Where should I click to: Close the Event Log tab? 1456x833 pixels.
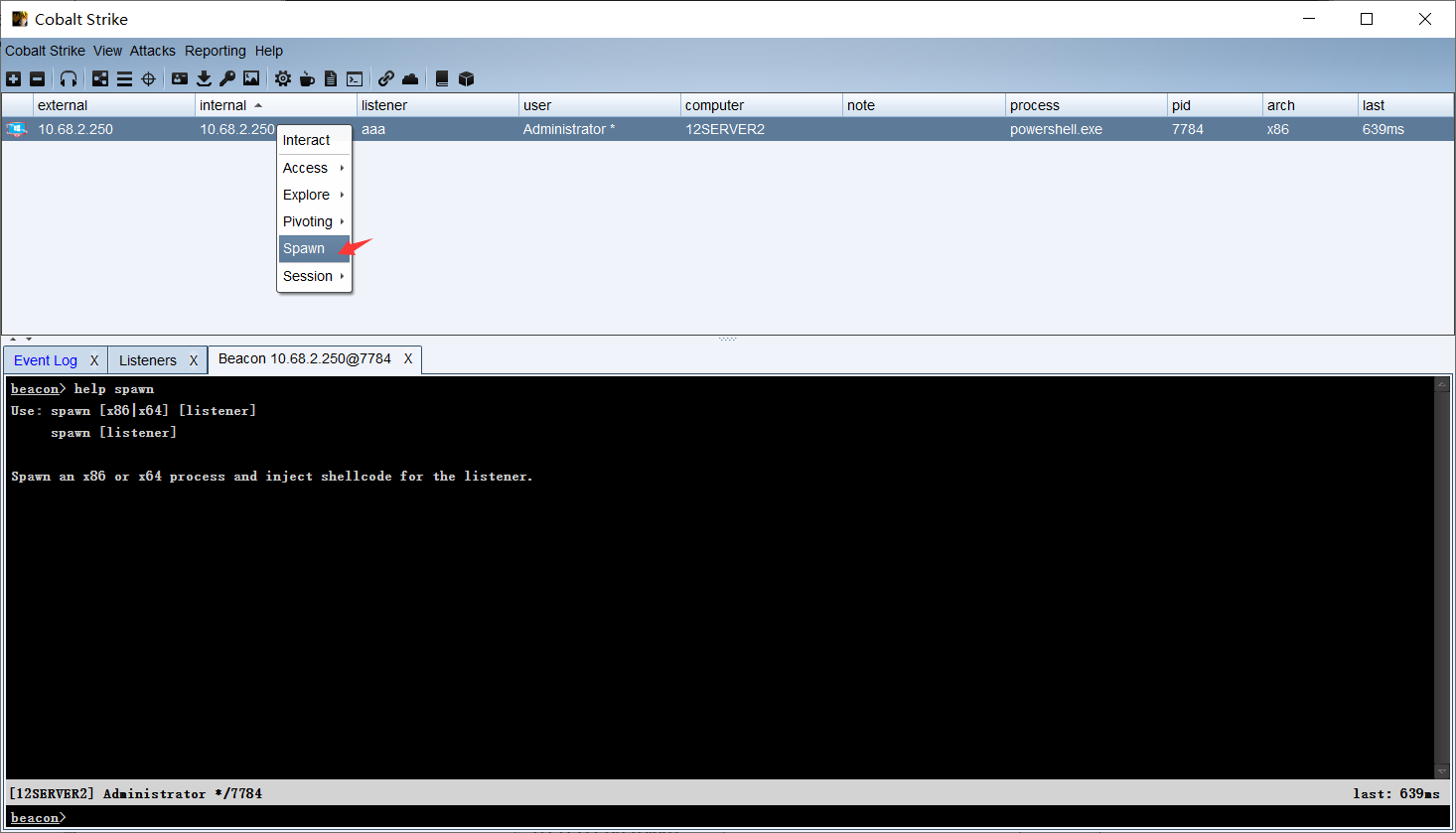pos(94,360)
